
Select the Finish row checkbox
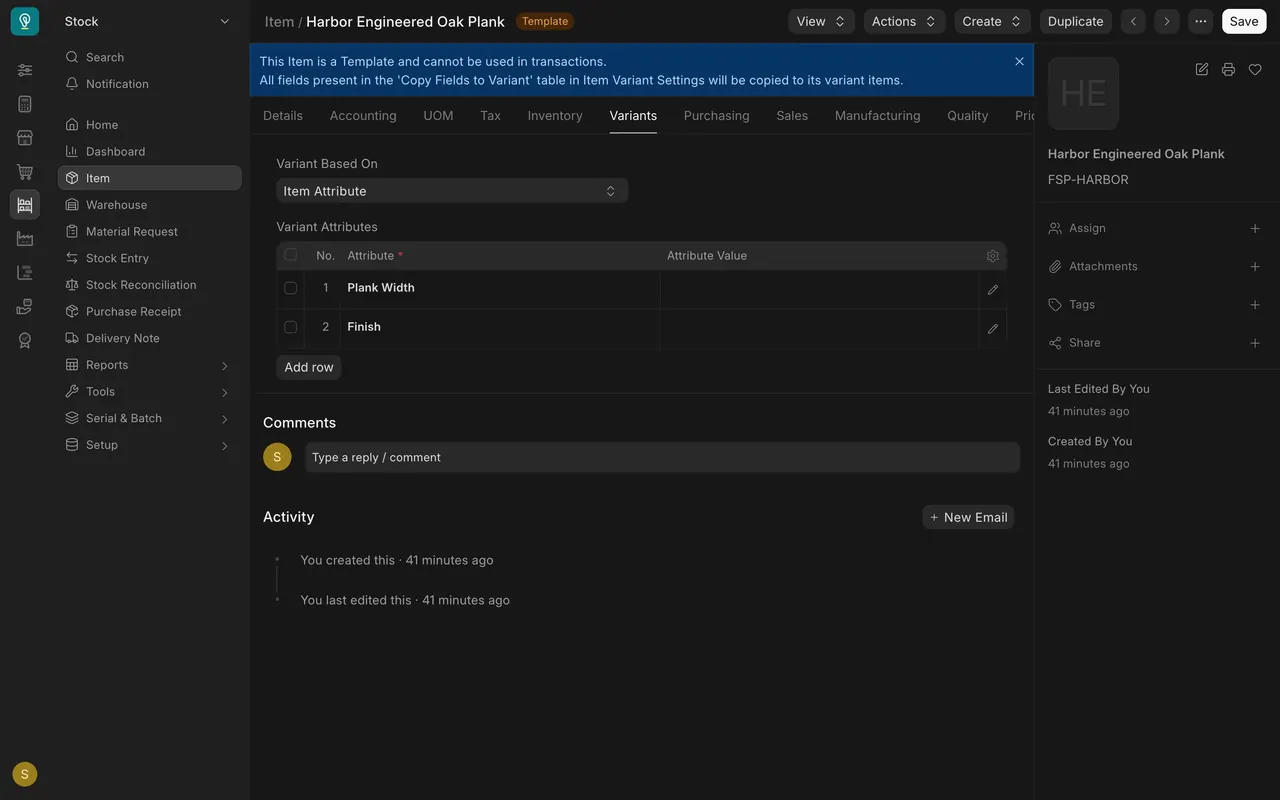point(291,327)
